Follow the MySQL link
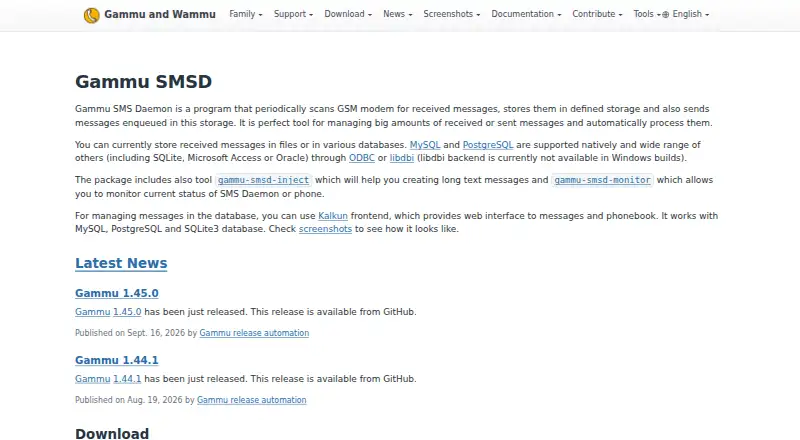Screen dimensions: 800x440 click(x=424, y=145)
